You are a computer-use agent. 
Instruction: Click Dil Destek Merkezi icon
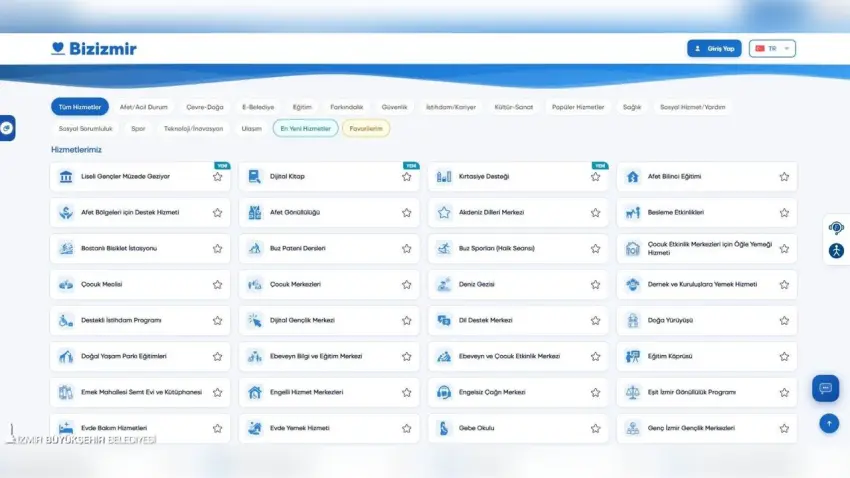[x=443, y=320]
